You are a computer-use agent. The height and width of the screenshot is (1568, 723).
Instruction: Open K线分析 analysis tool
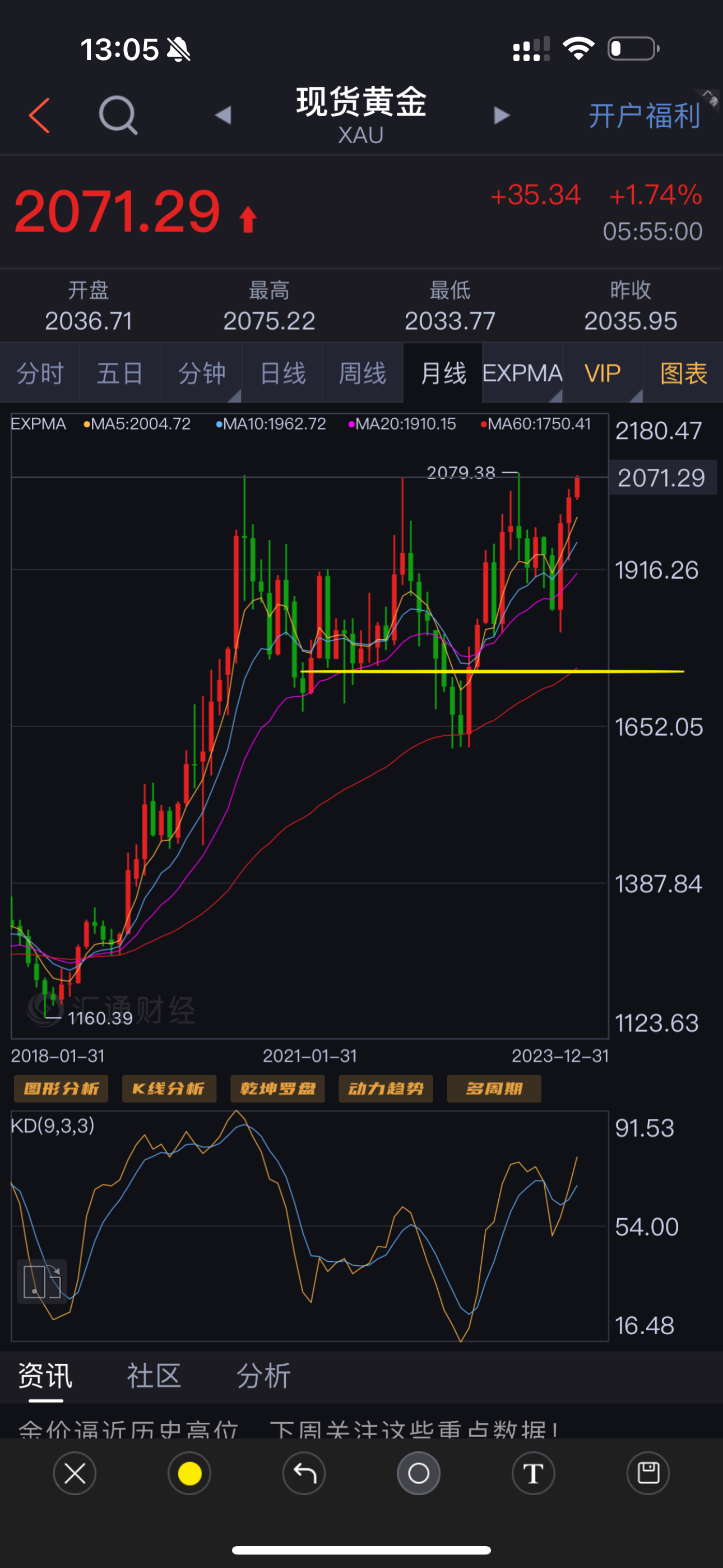[x=169, y=1089]
